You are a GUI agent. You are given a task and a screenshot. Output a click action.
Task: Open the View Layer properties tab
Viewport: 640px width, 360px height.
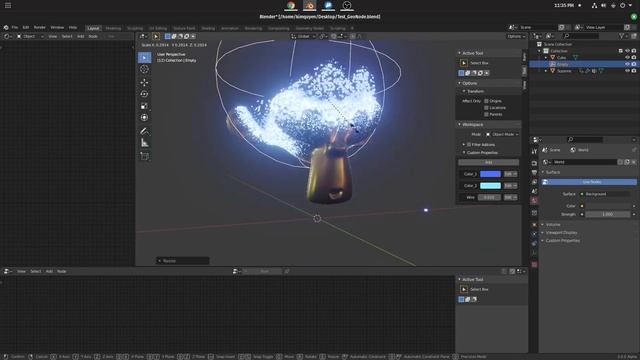pos(534,182)
